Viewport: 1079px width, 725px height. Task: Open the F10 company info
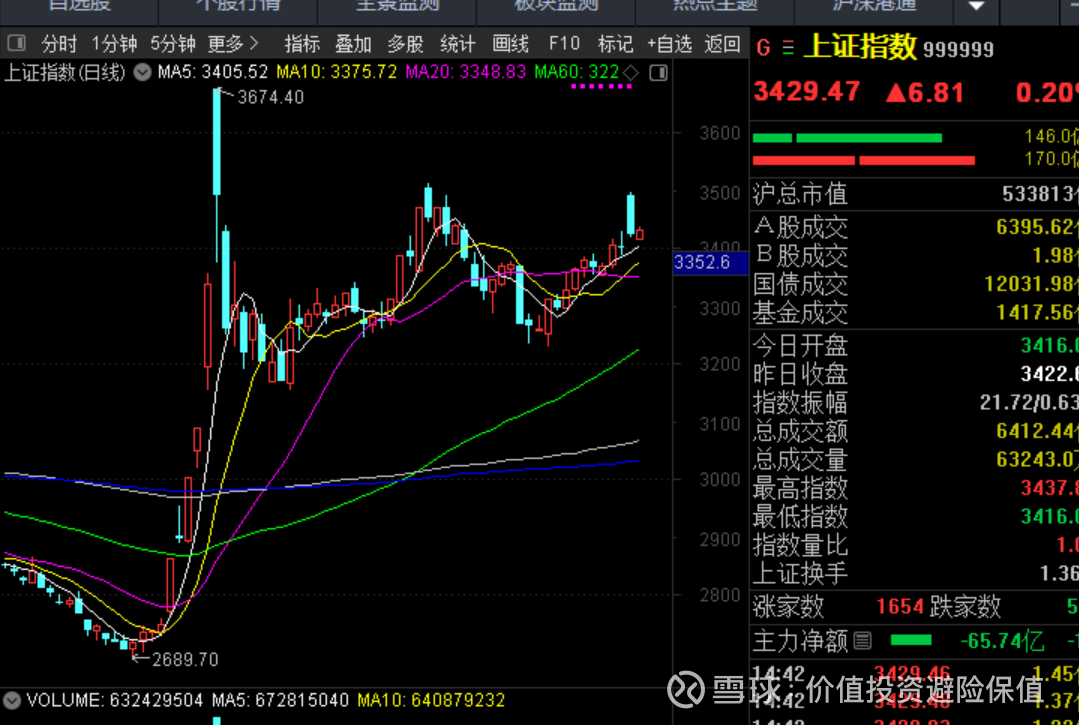[564, 44]
